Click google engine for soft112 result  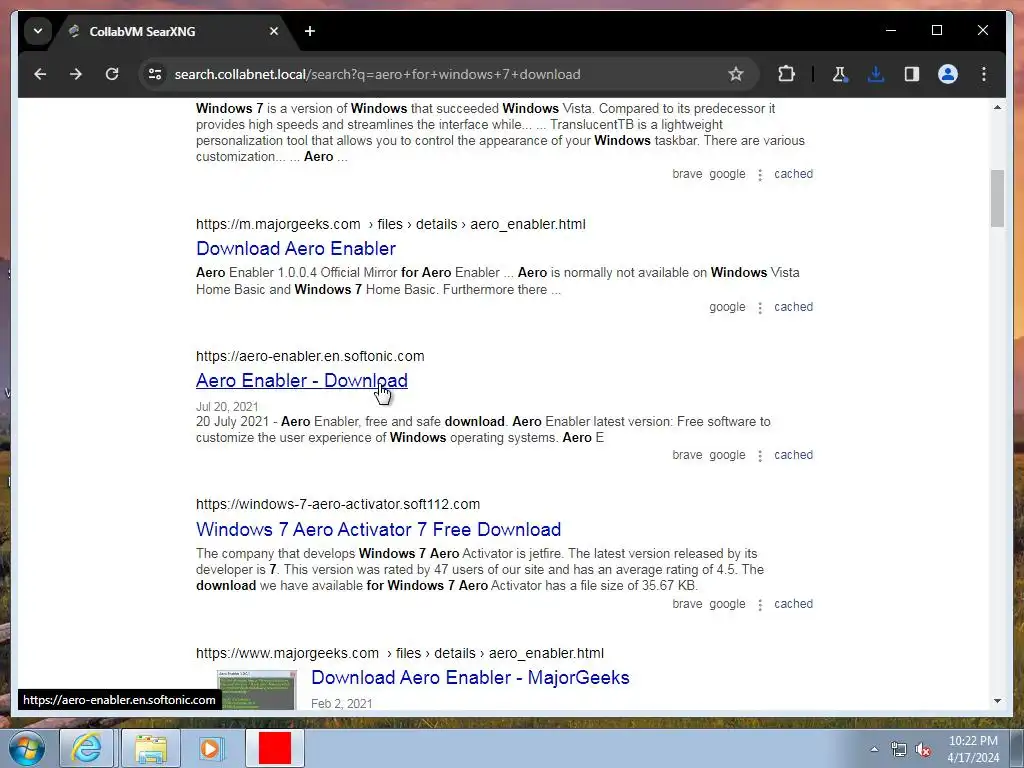727,604
